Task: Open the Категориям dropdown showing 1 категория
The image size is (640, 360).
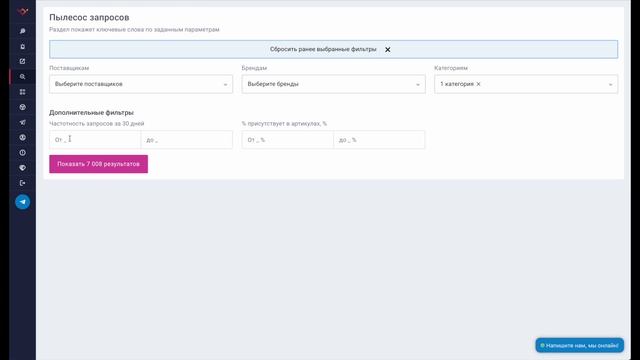Action: click(526, 84)
